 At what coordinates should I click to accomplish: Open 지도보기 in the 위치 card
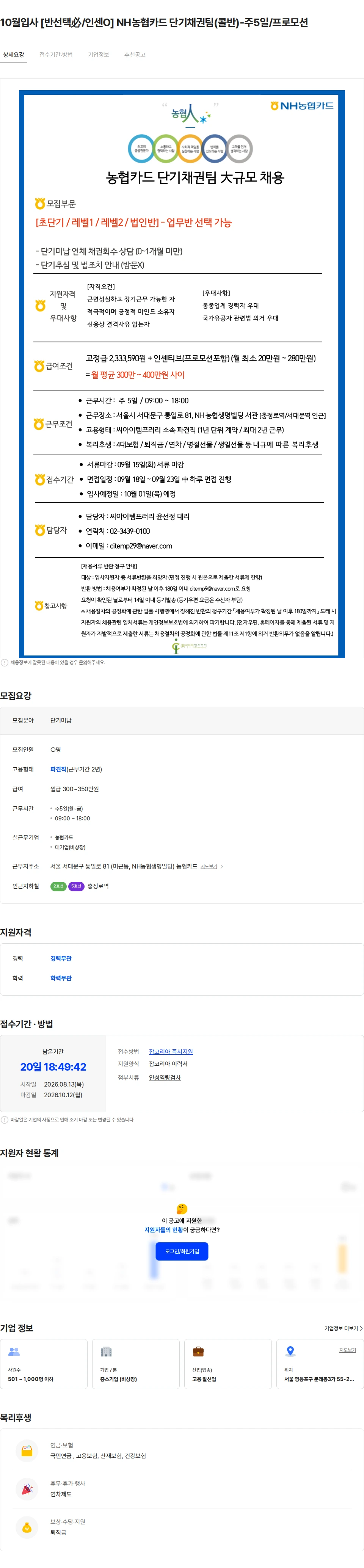pos(348,1350)
